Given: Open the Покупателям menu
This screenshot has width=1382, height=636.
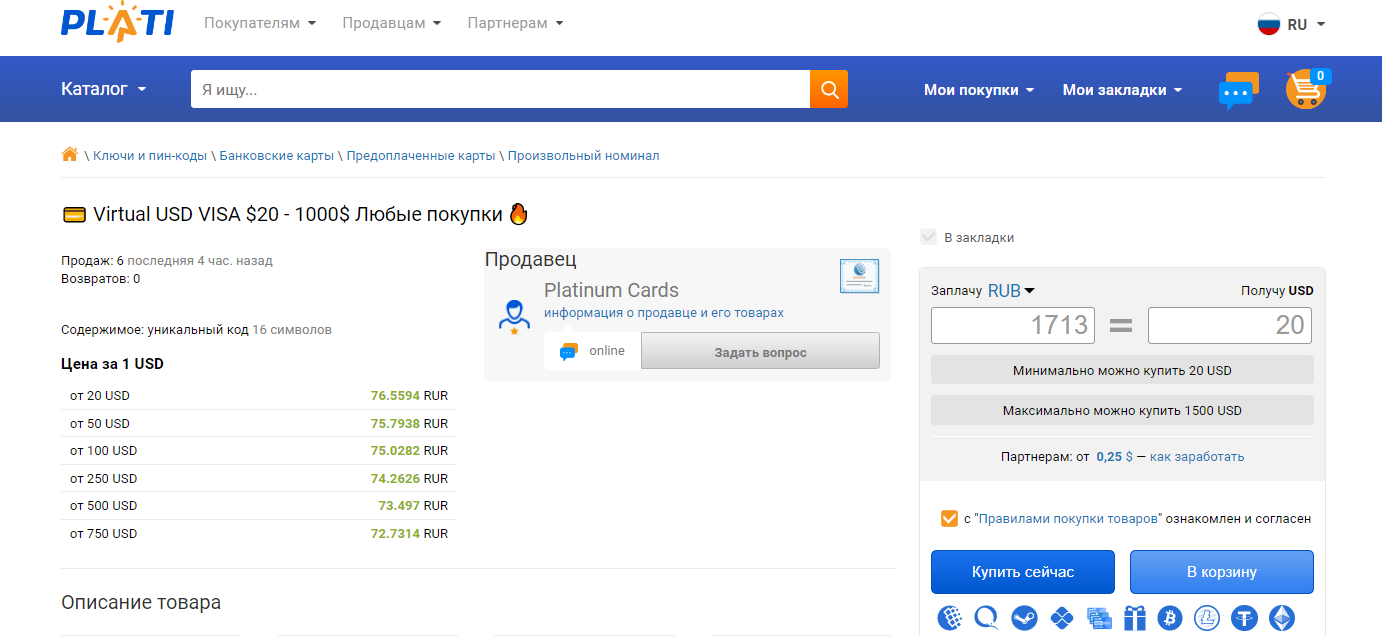Looking at the screenshot, I should point(259,23).
